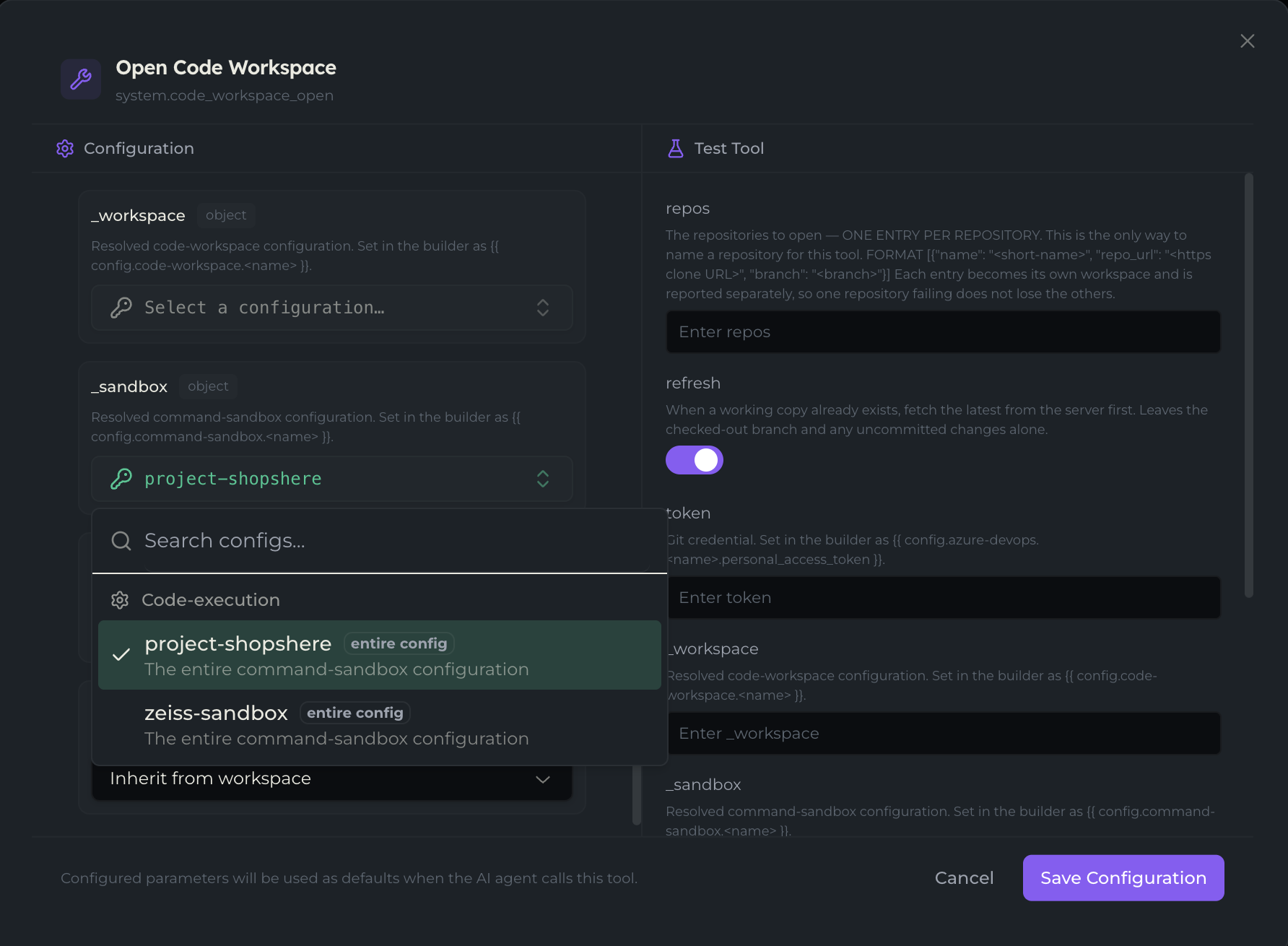Open the _workspace Select a configuration dropdown

click(x=332, y=308)
